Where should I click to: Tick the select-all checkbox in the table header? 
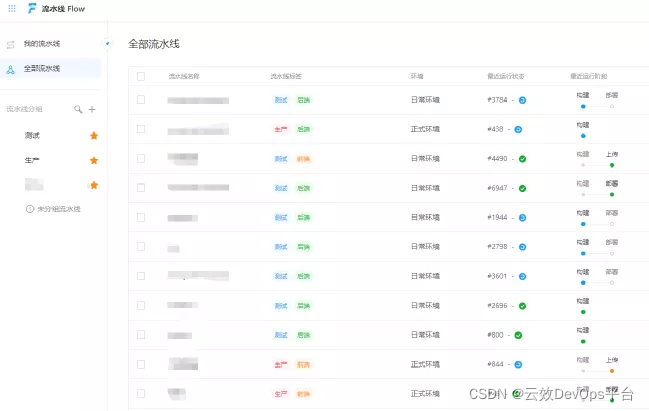tap(141, 76)
